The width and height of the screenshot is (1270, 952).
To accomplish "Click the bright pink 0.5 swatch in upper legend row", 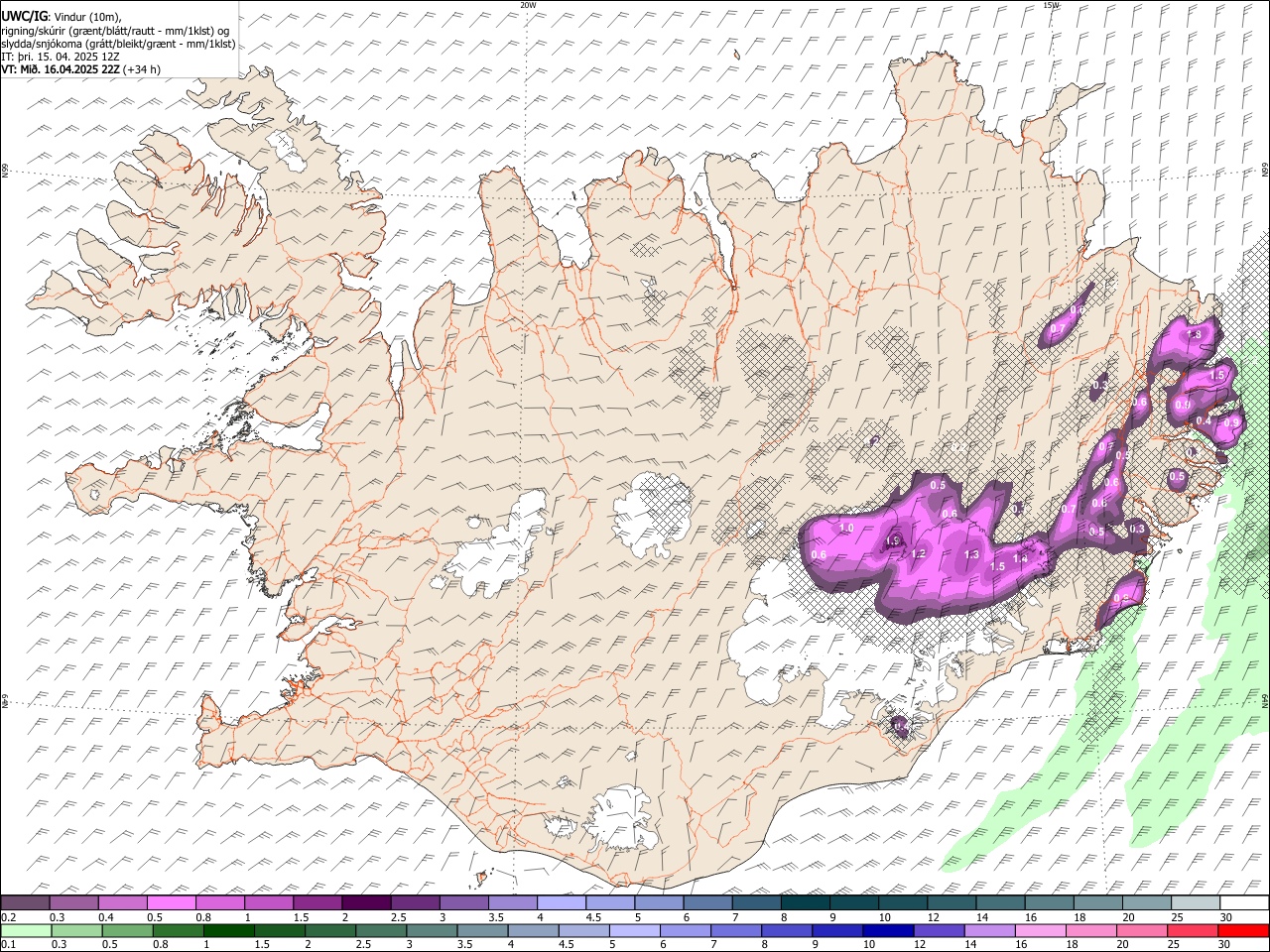I will 172,902.
